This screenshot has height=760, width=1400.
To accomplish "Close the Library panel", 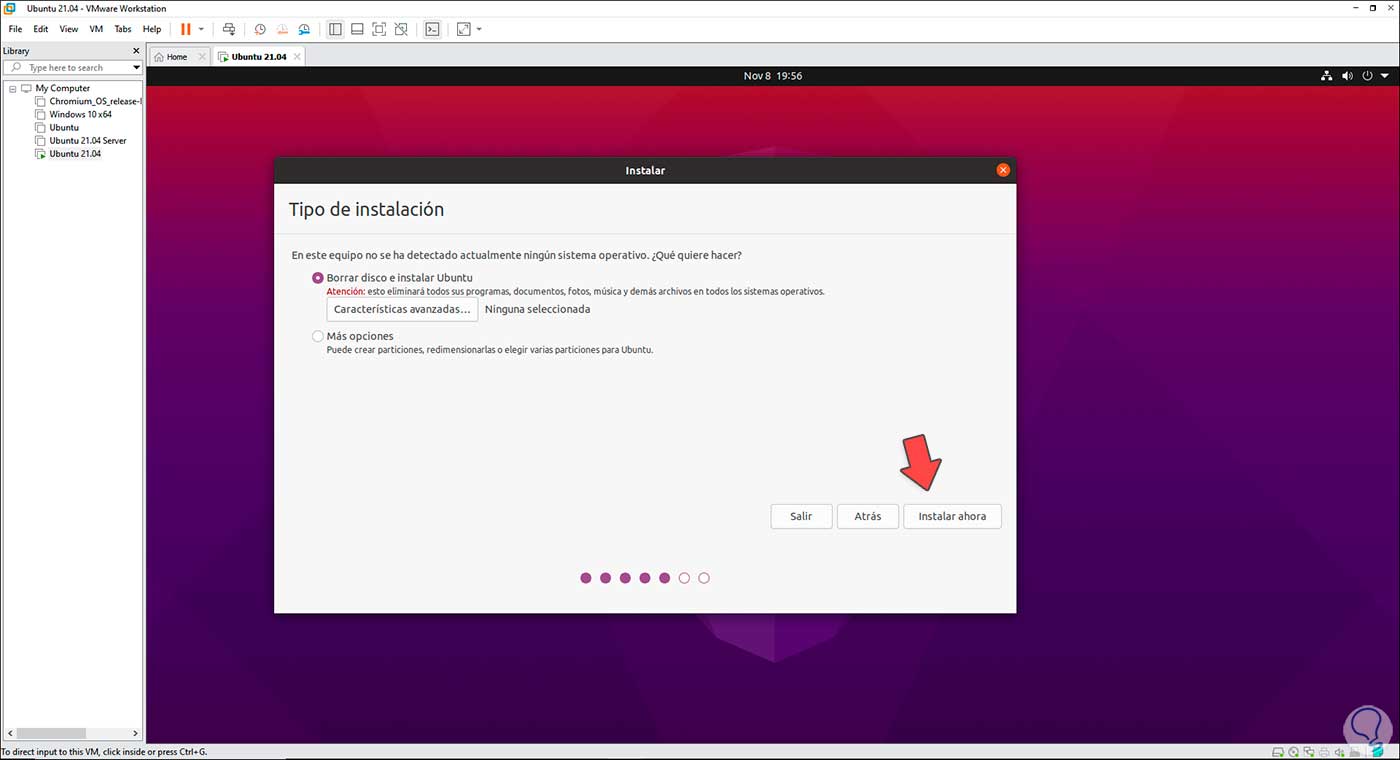I will click(136, 50).
